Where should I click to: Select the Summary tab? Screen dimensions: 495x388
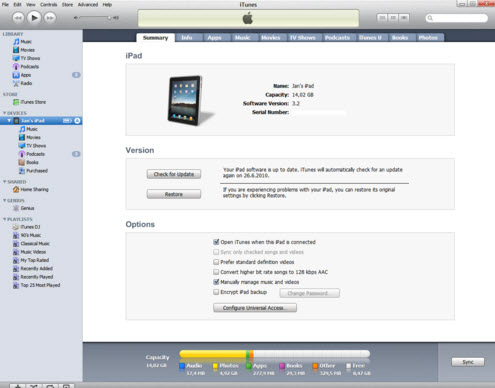coord(155,38)
